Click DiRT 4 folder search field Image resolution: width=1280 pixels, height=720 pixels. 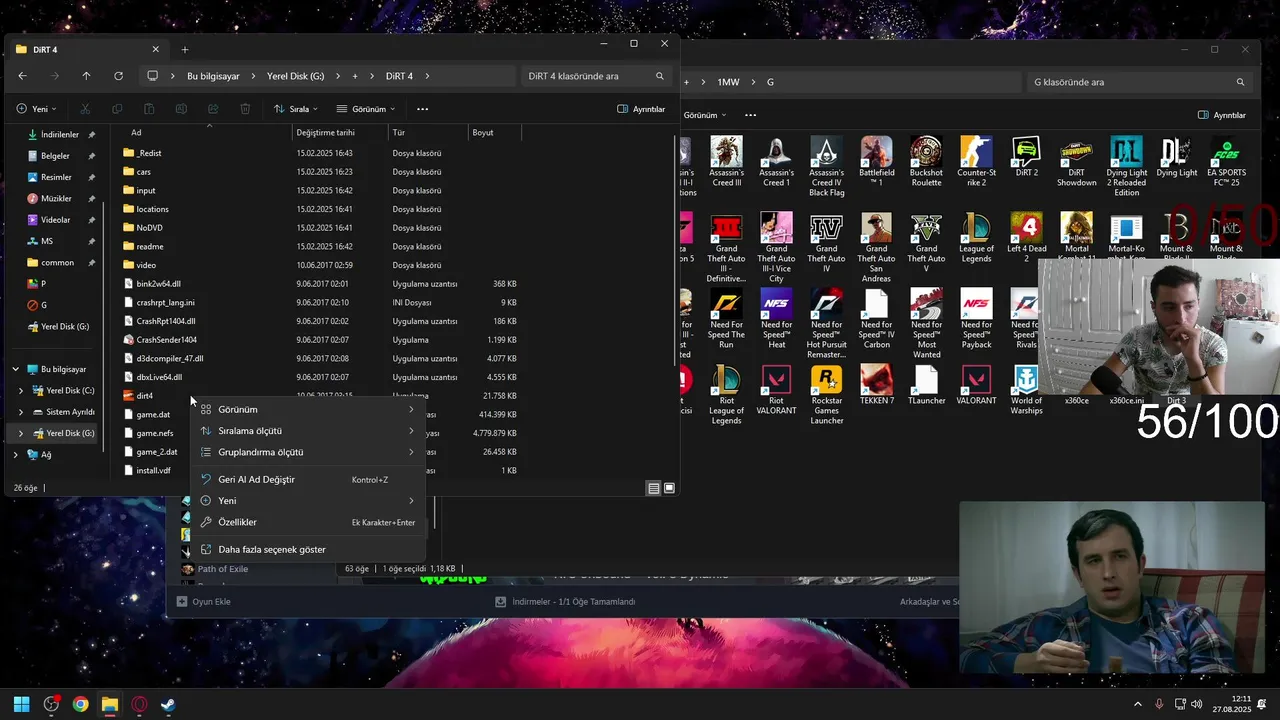point(596,76)
